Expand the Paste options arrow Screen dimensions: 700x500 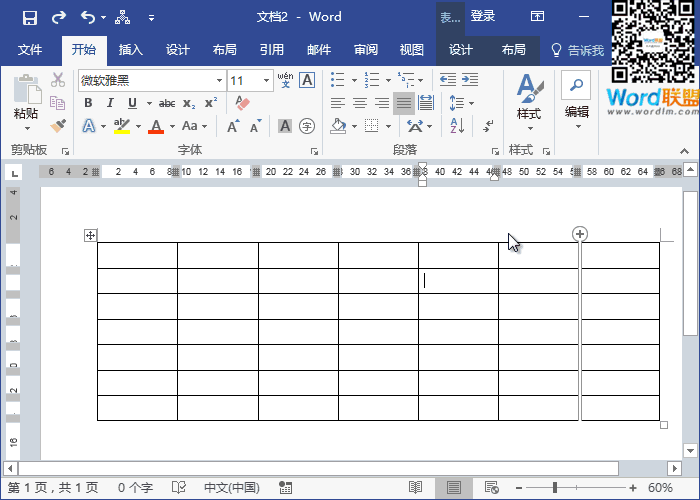point(27,129)
